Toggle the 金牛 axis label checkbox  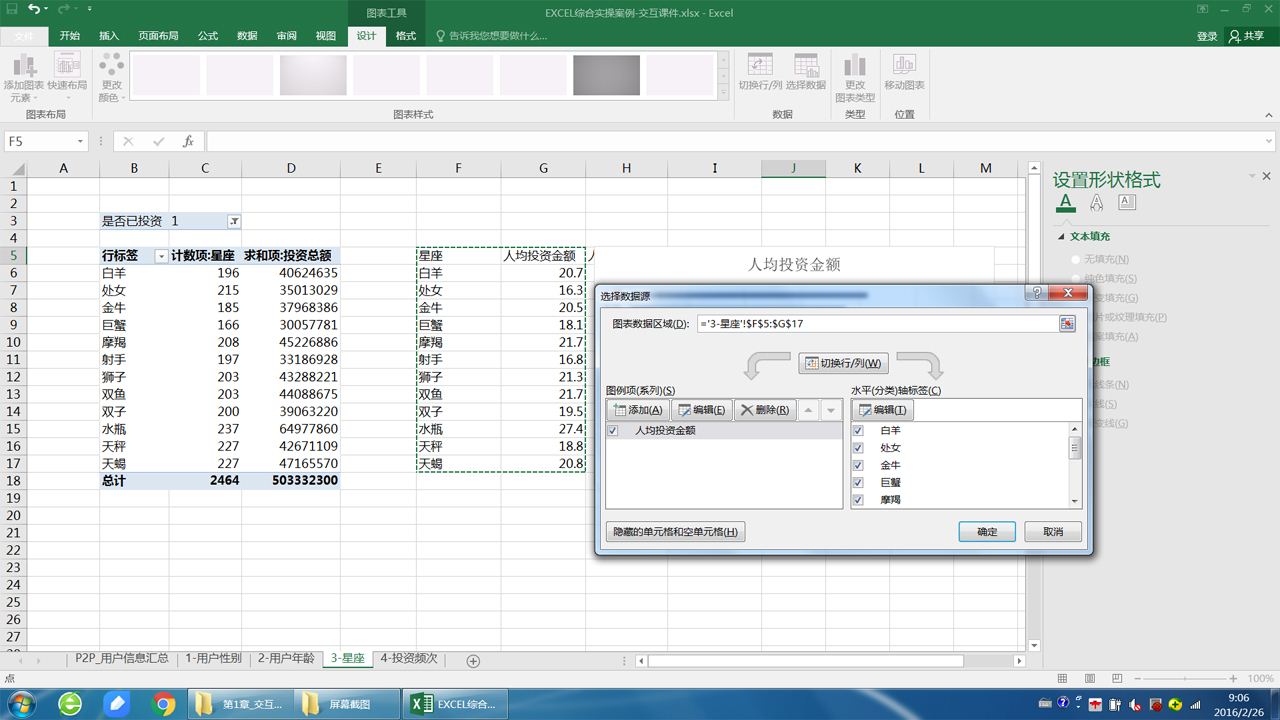[857, 465]
